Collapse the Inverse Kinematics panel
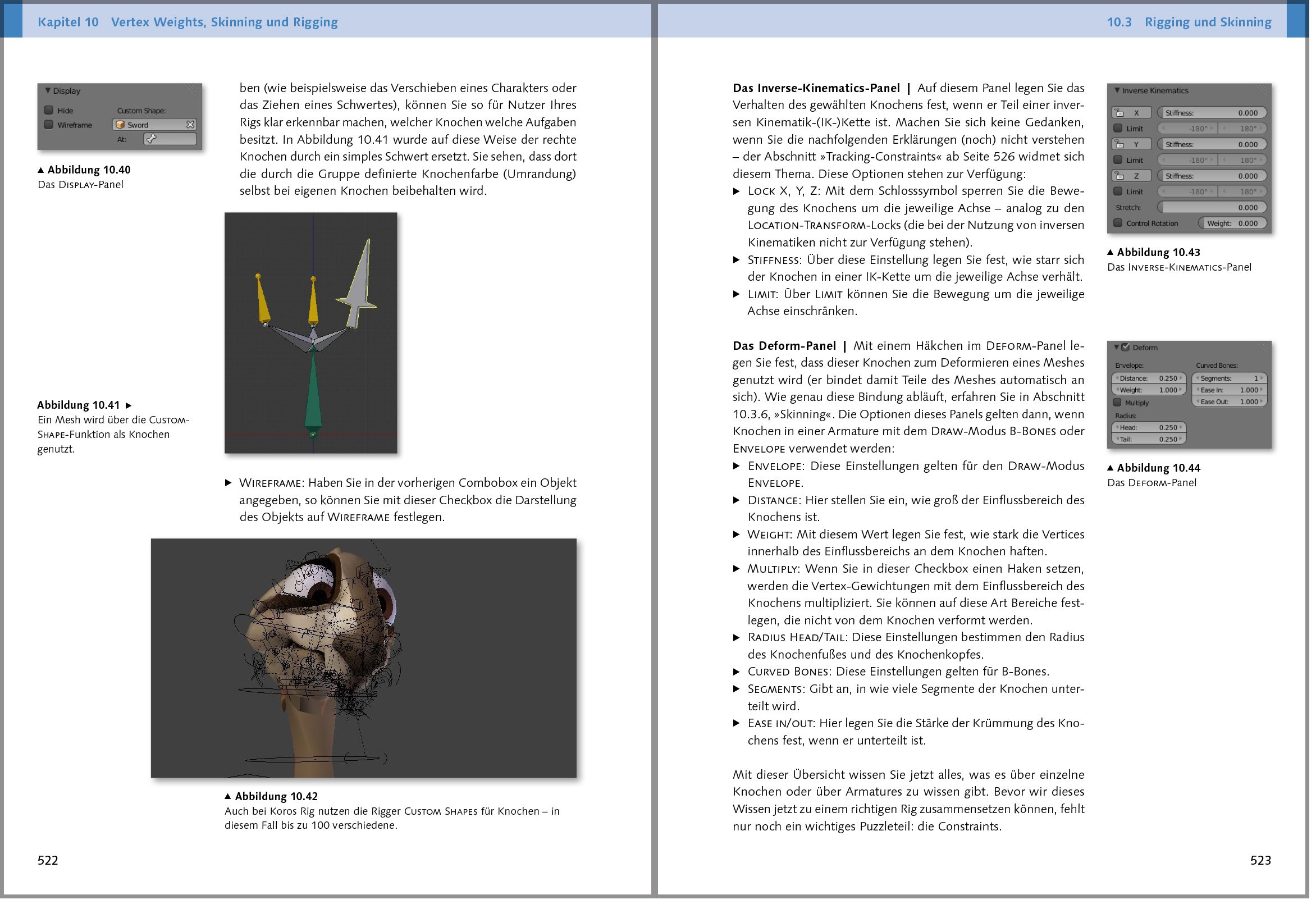 pyautogui.click(x=1118, y=90)
